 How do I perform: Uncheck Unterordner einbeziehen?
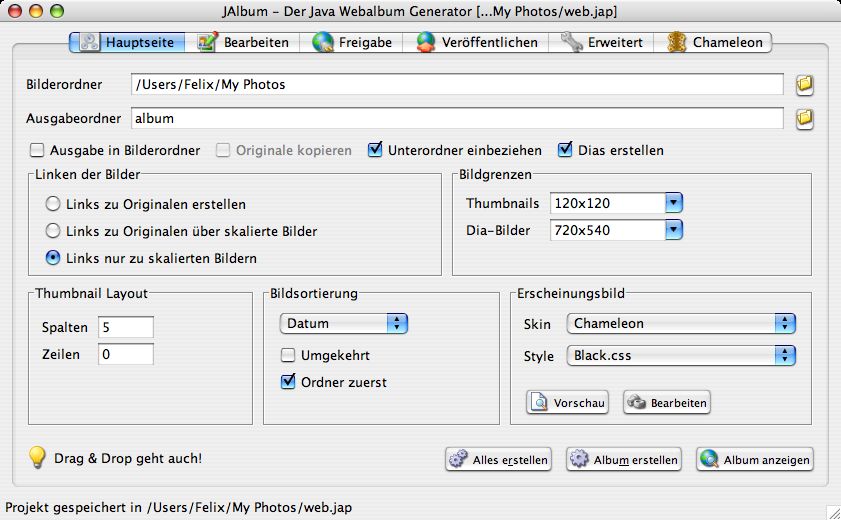point(375,150)
